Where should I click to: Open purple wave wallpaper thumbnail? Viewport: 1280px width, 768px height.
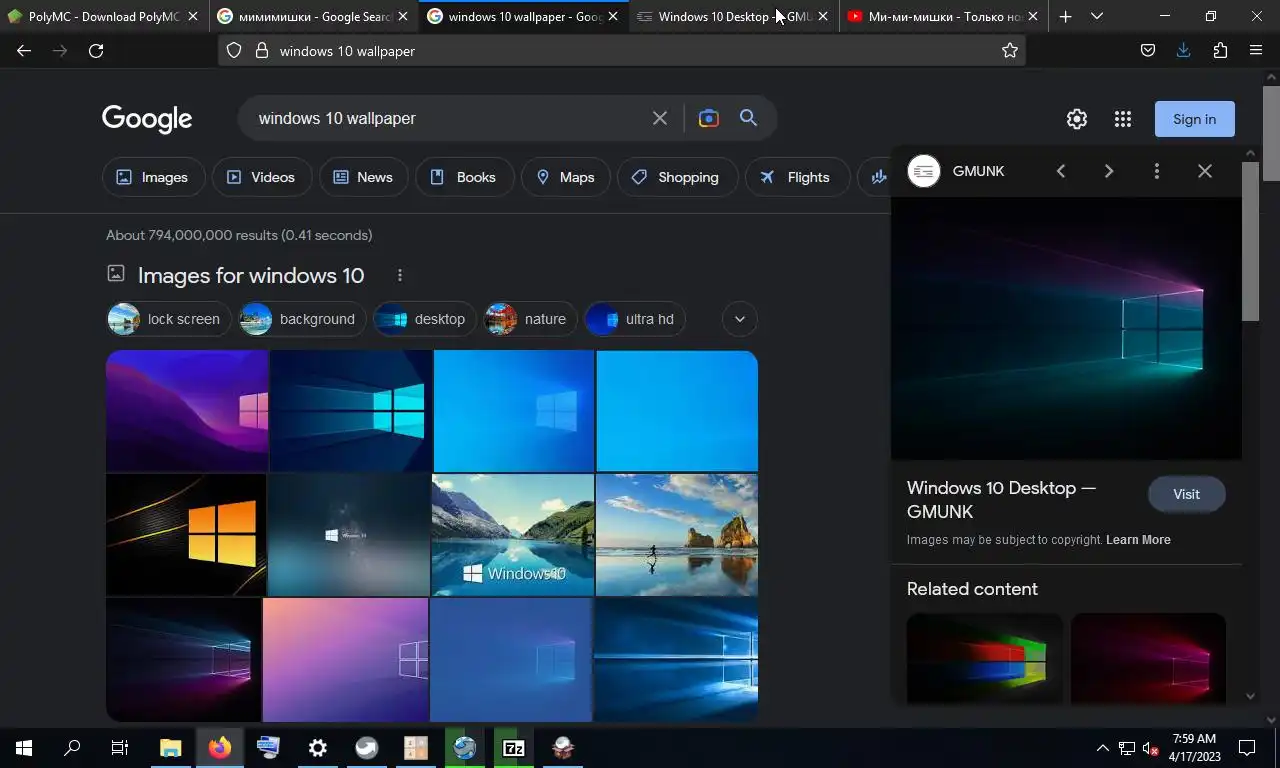(187, 410)
